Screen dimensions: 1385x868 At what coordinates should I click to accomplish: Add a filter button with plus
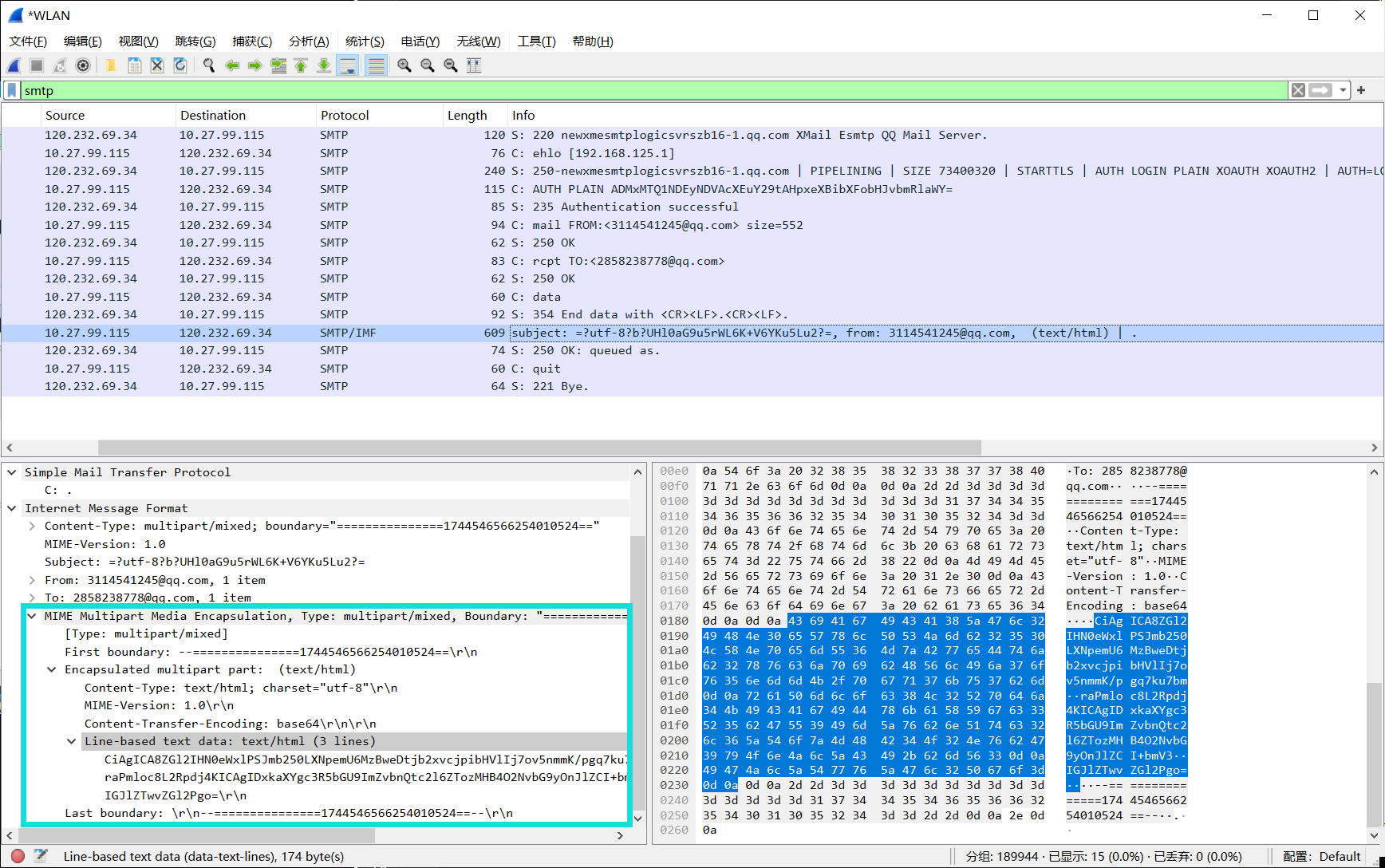[1361, 90]
